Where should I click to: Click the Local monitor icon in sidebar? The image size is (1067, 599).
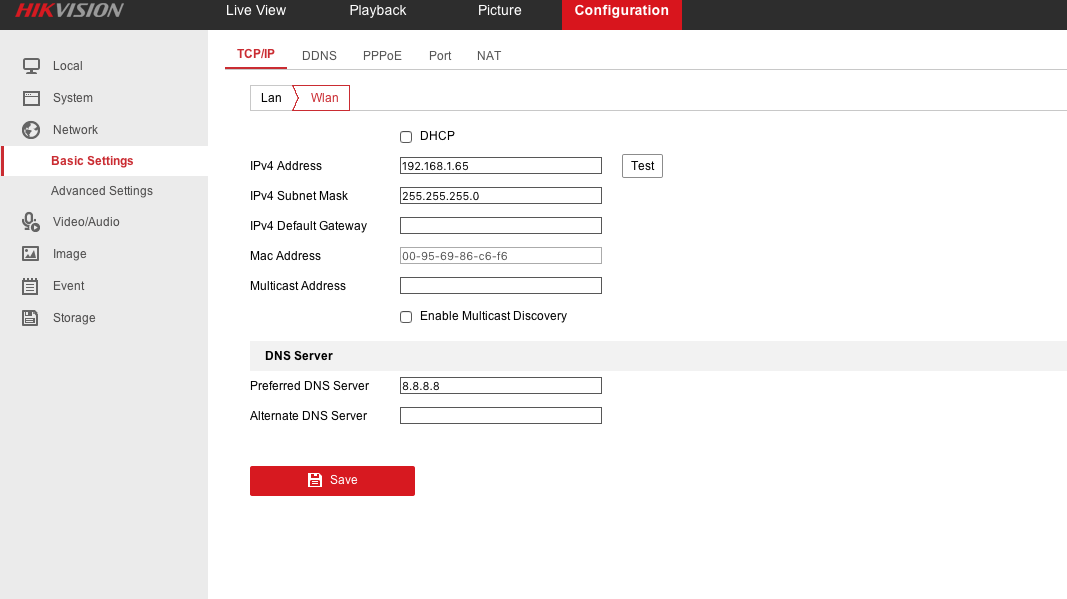[31, 66]
